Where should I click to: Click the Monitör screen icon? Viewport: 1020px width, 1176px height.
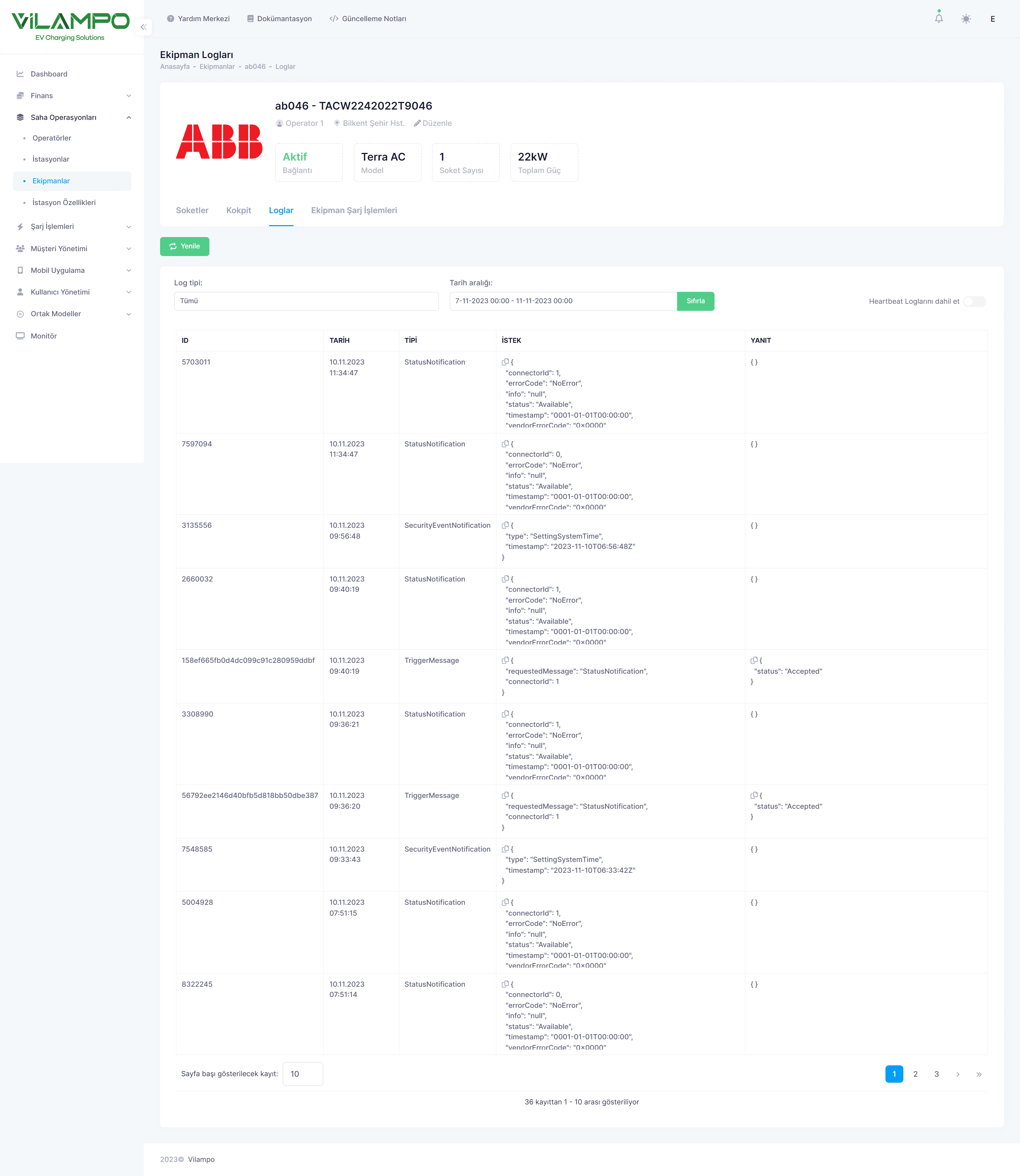point(21,336)
